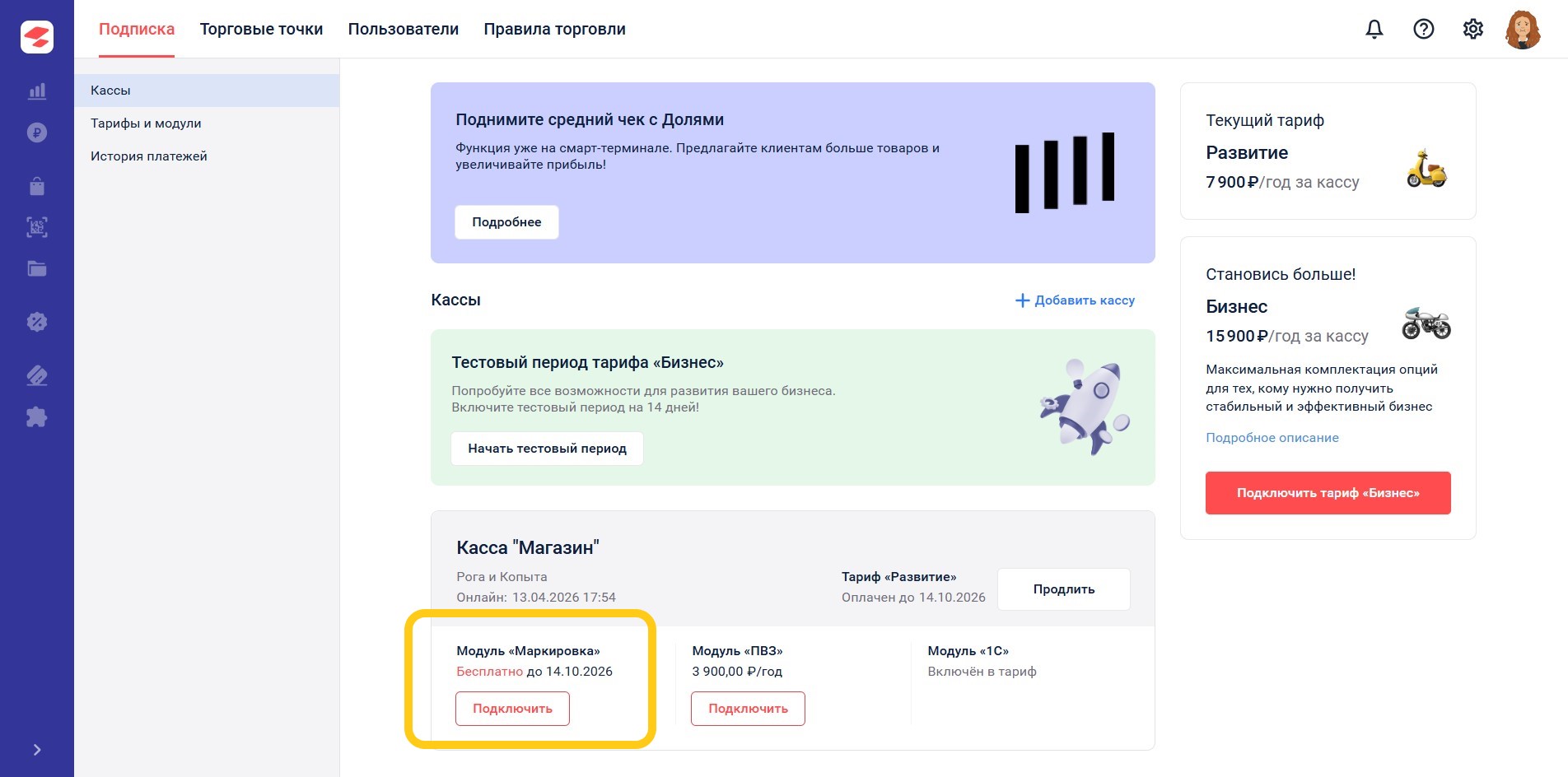Open the shopping bag sidebar icon
This screenshot has width=1568, height=777.
click(37, 186)
